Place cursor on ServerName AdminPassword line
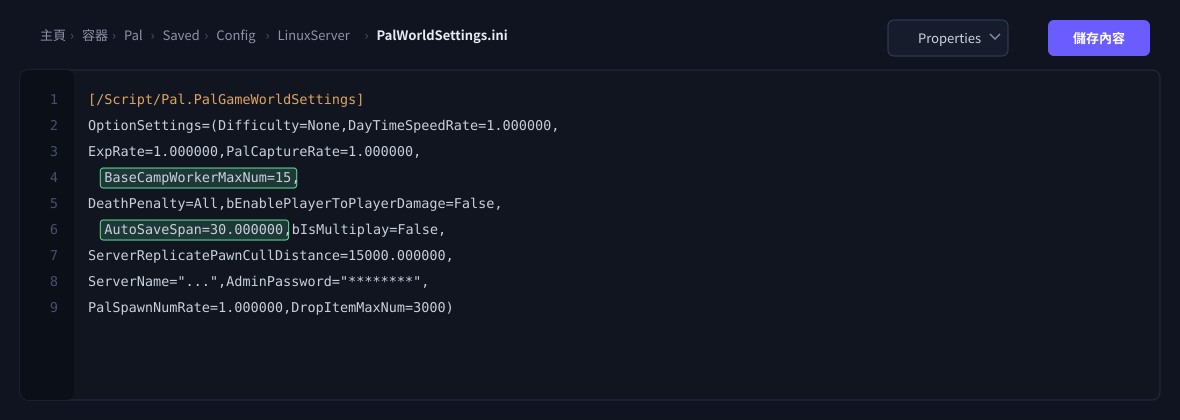Image resolution: width=1180 pixels, height=420 pixels. [x=258, y=282]
